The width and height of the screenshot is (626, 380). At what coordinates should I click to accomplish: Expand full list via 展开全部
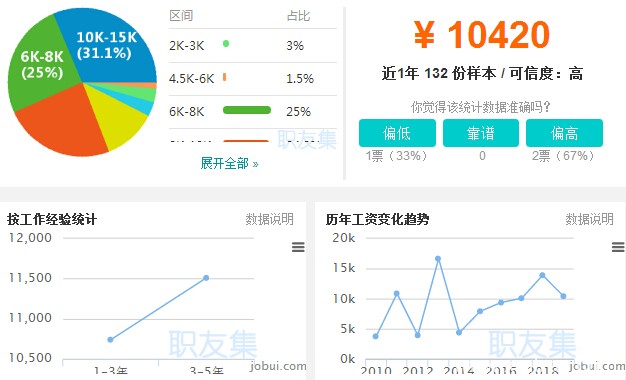pyautogui.click(x=229, y=163)
